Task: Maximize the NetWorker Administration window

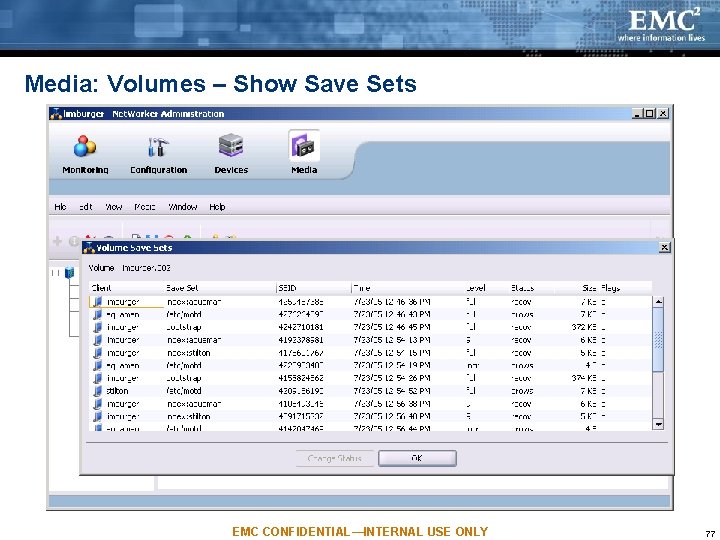Action: pos(649,113)
